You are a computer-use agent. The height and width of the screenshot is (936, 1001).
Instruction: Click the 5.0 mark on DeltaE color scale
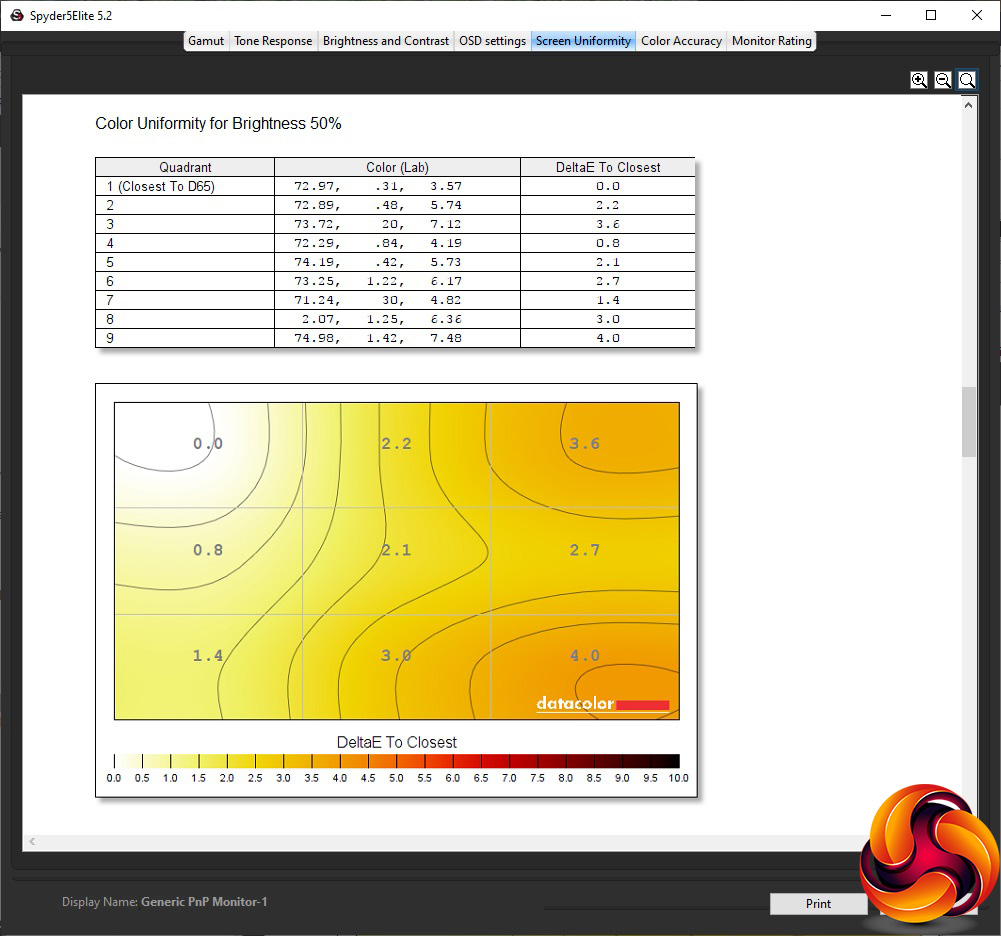click(396, 778)
